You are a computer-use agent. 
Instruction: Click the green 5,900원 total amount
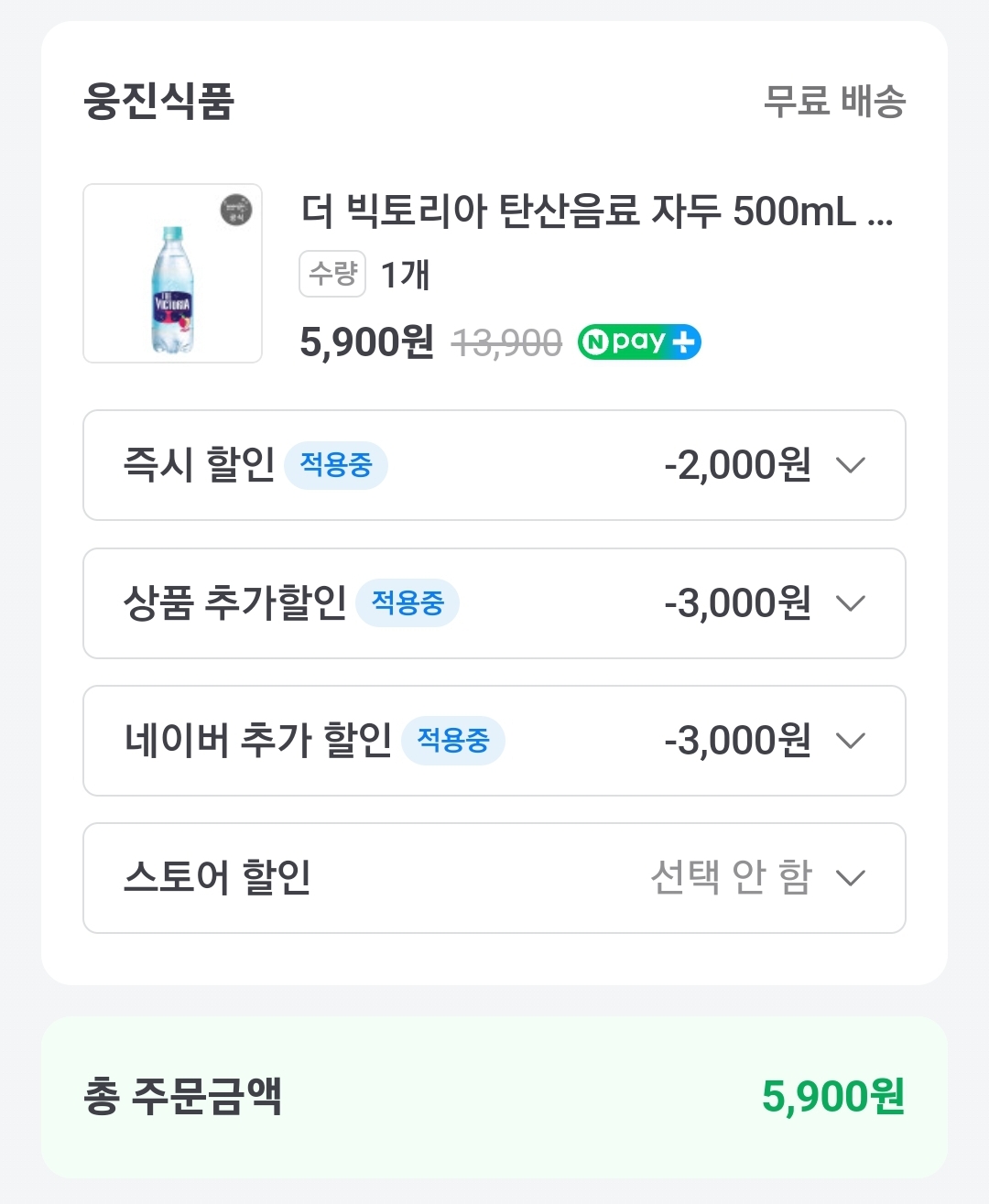click(833, 1096)
